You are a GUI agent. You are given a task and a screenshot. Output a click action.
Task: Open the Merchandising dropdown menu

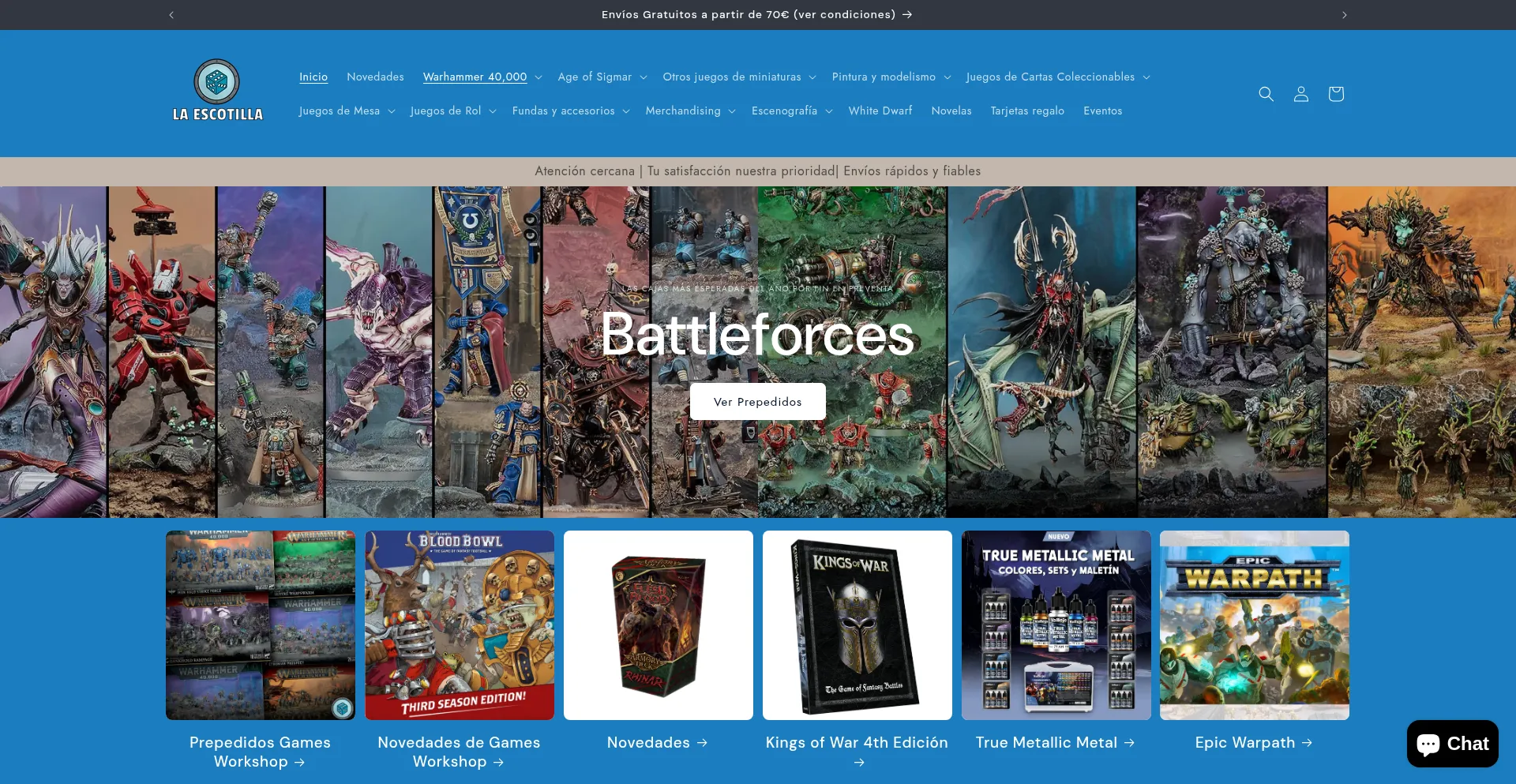point(690,111)
